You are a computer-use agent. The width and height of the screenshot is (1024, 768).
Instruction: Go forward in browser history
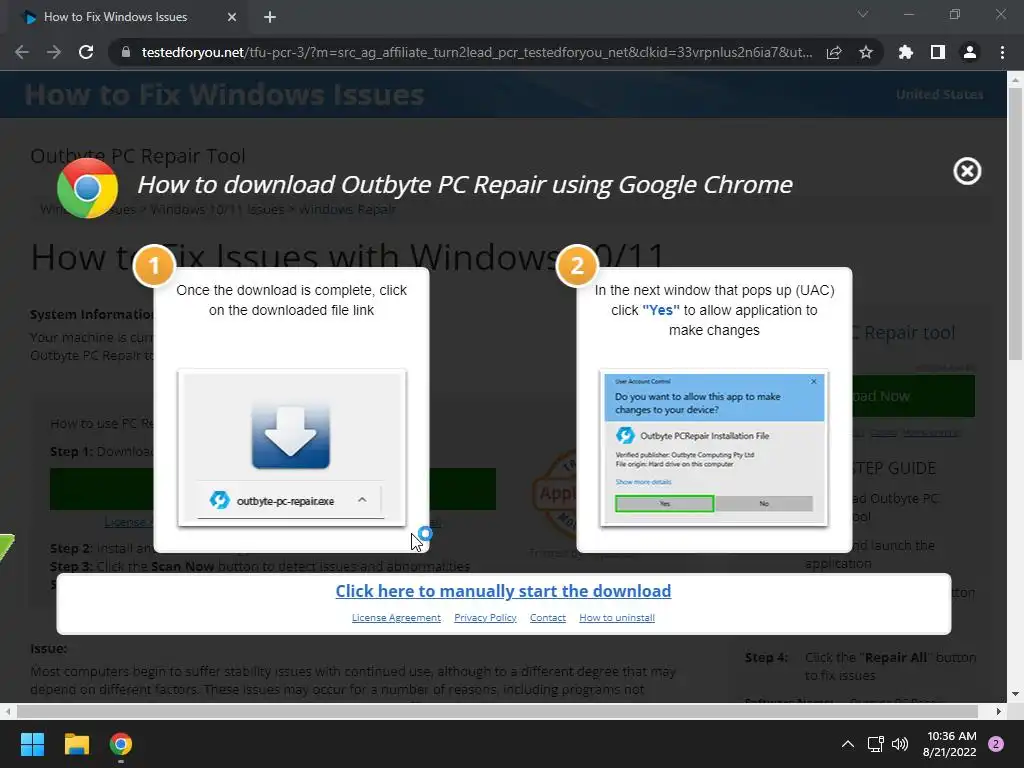pyautogui.click(x=54, y=52)
